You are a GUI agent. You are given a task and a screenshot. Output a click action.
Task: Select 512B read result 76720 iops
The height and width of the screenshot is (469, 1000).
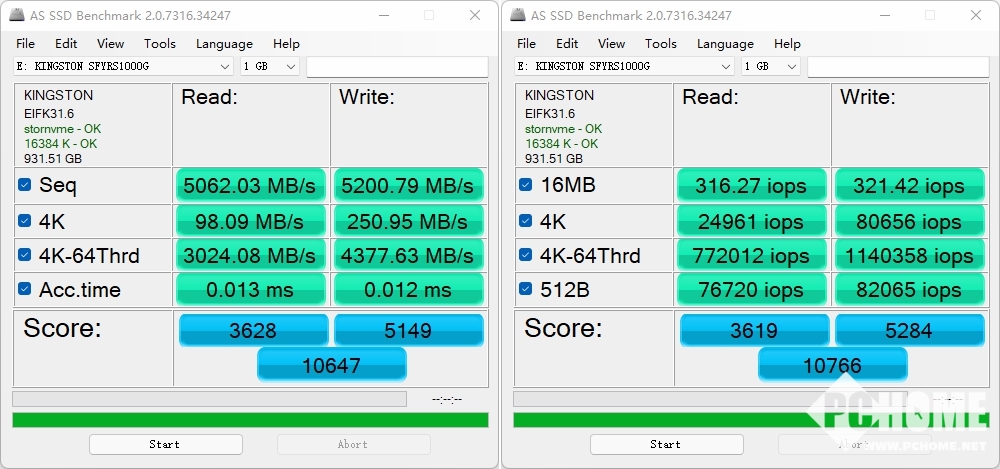pos(751,290)
